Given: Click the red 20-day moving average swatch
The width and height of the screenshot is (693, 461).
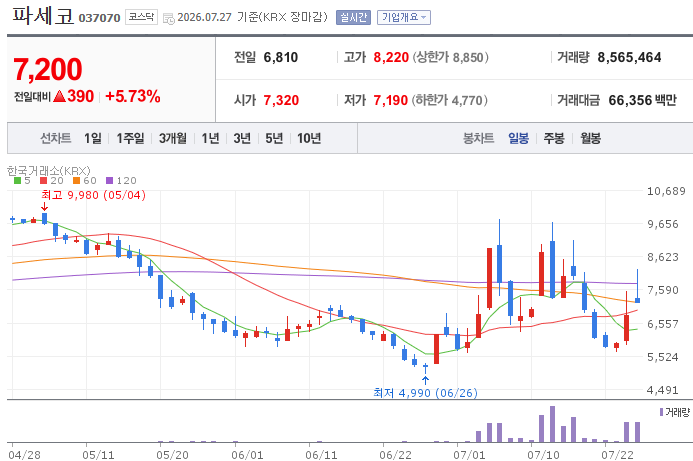Looking at the screenshot, I should [x=43, y=180].
